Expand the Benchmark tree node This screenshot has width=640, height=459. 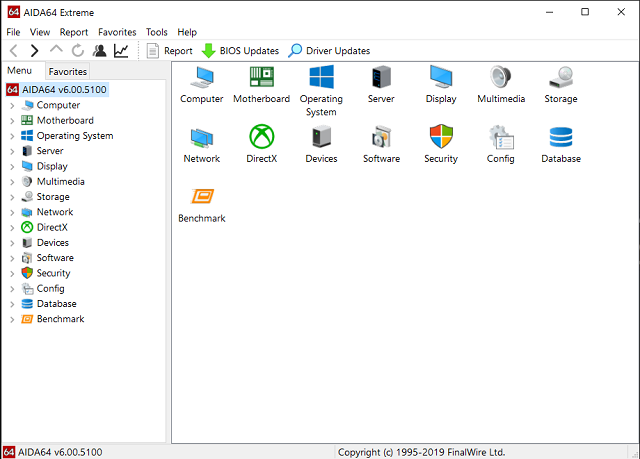click(x=12, y=319)
